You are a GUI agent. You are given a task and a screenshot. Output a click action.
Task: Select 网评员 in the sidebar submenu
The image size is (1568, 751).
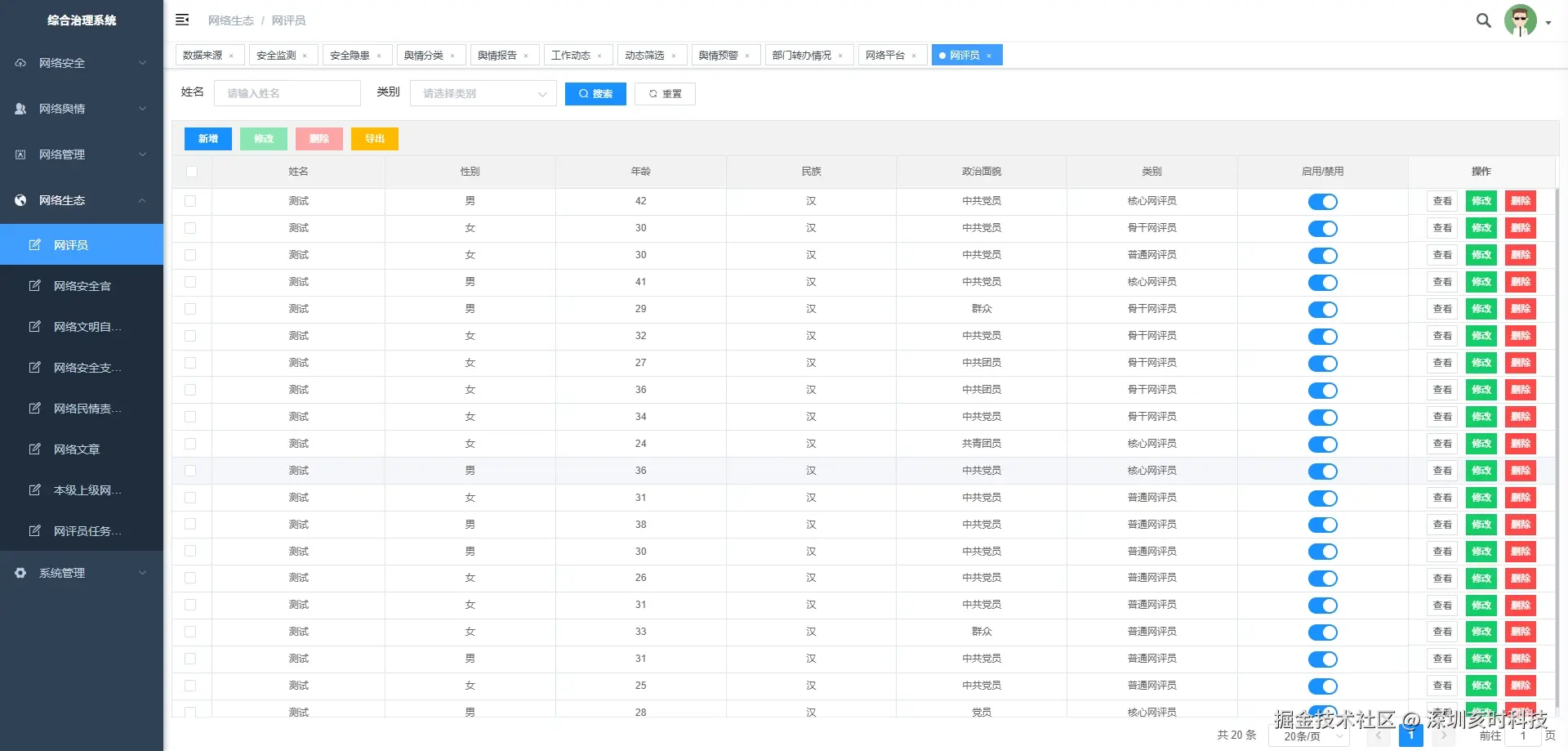pos(82,244)
